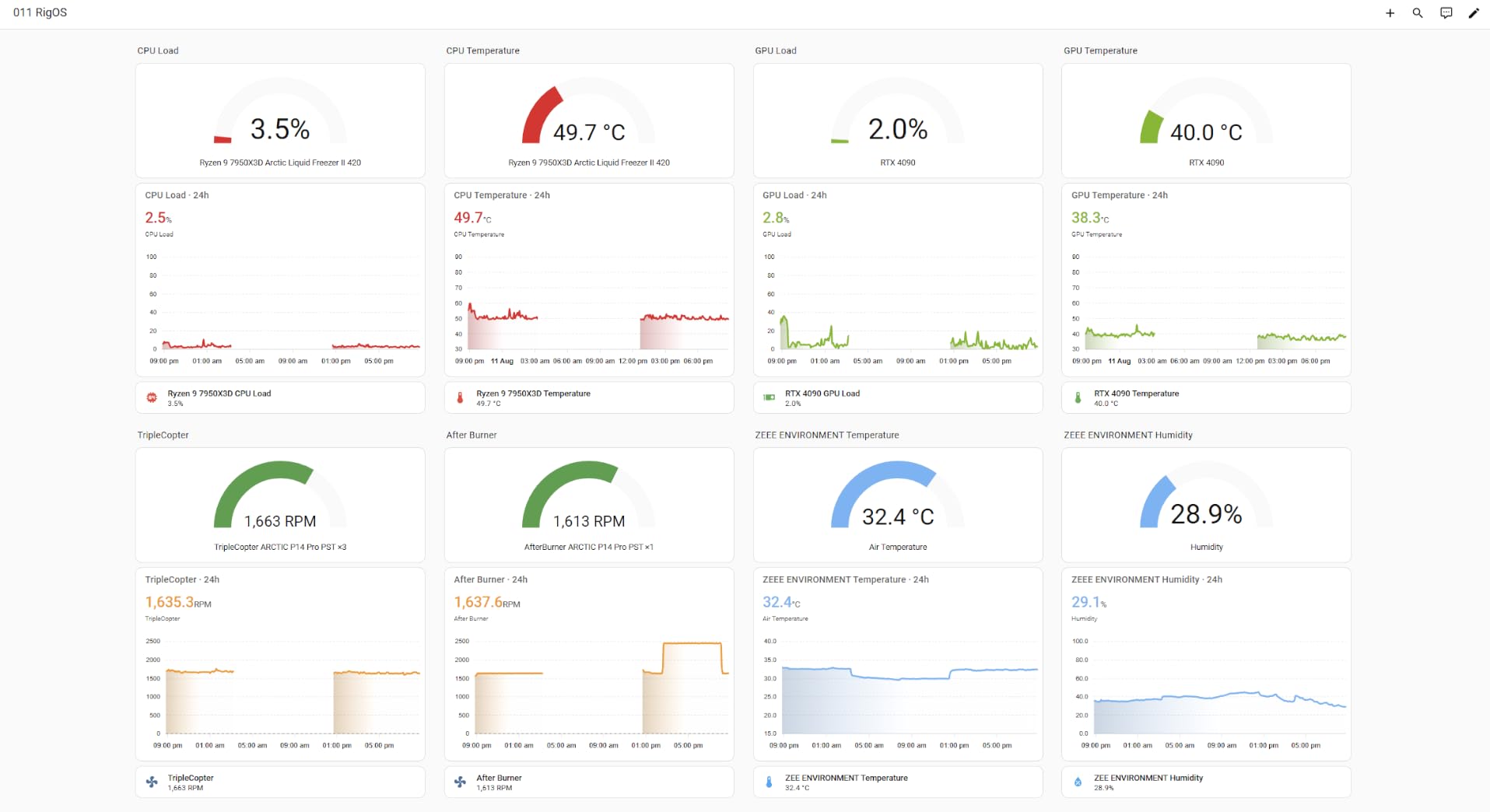This screenshot has width=1490, height=812.
Task: Click the RTX 4090 GPU Load card icon
Action: [x=769, y=397]
